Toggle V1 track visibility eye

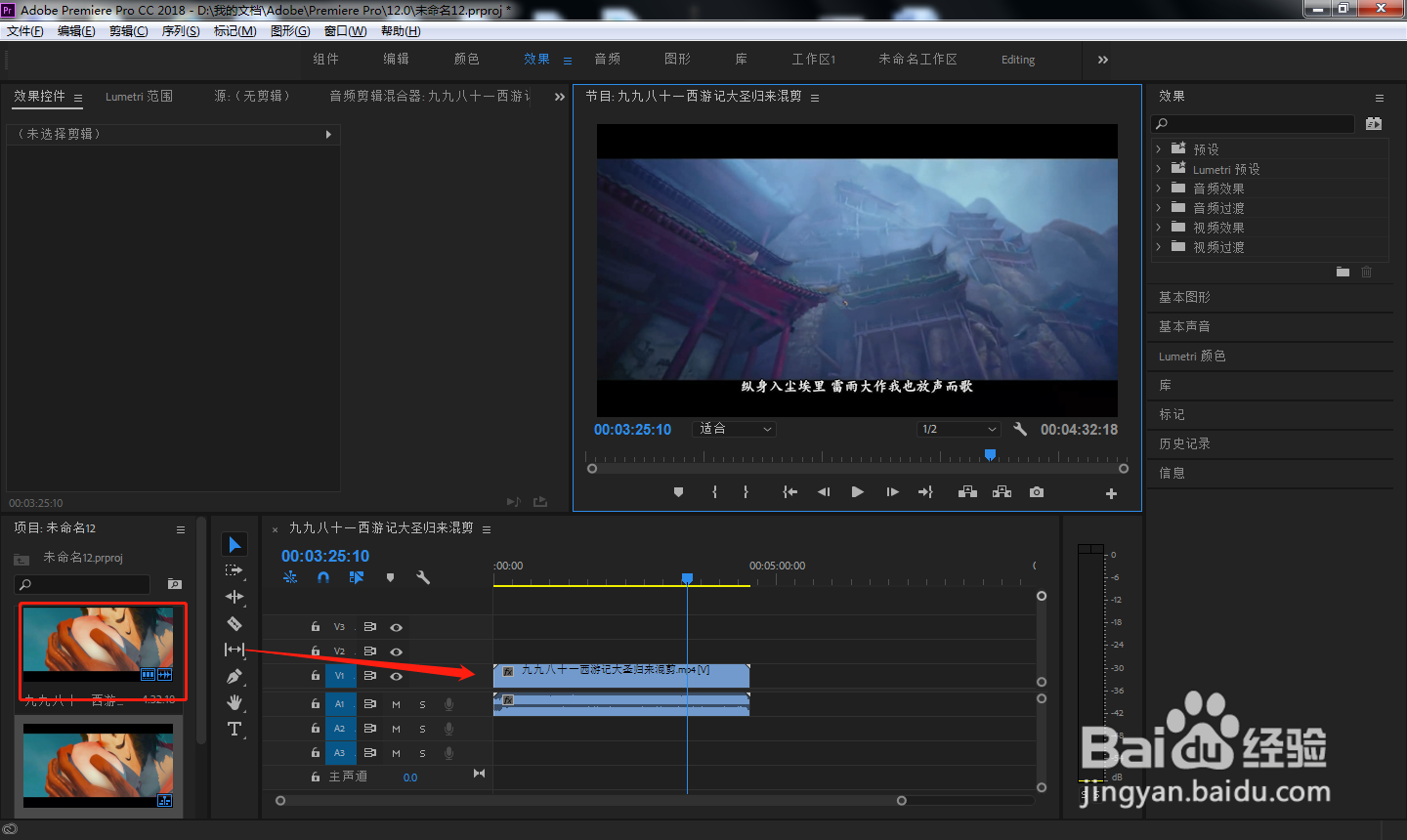(x=396, y=676)
